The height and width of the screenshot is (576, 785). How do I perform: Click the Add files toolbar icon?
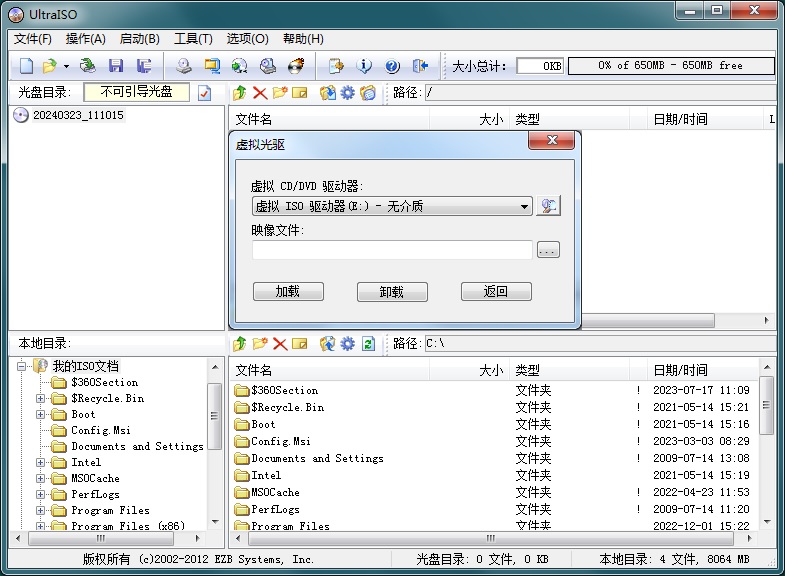click(x=336, y=66)
